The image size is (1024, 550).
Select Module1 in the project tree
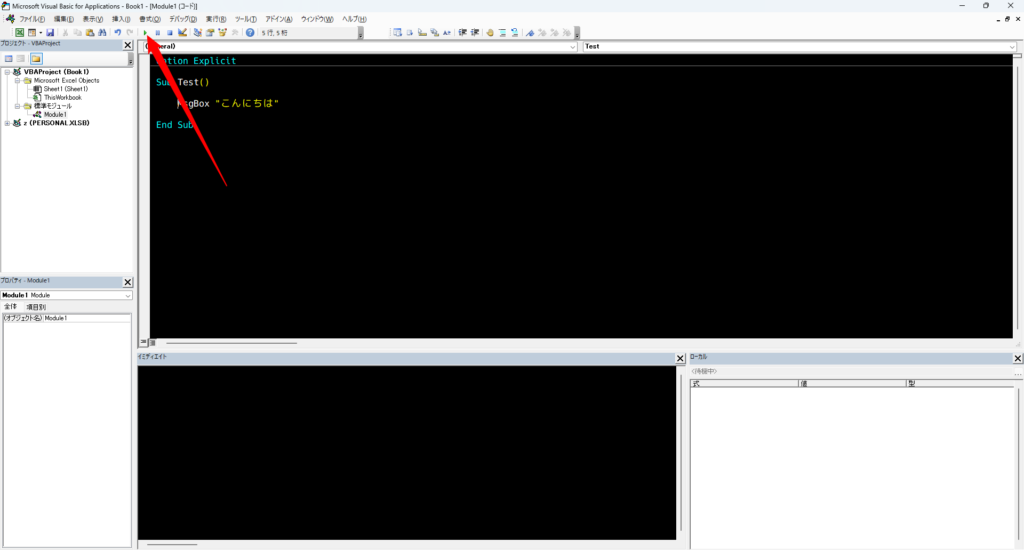[x=55, y=114]
